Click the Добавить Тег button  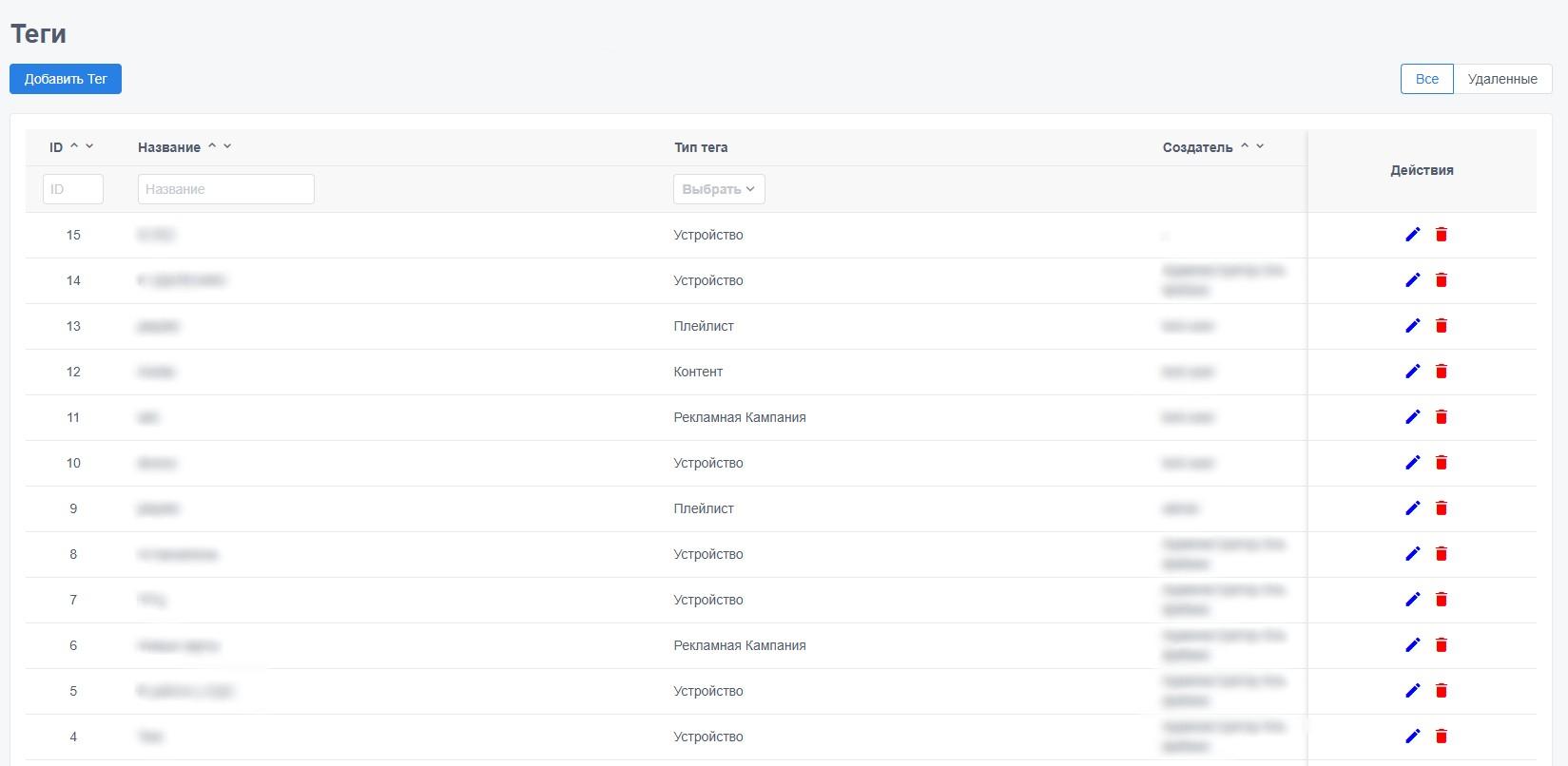(66, 79)
